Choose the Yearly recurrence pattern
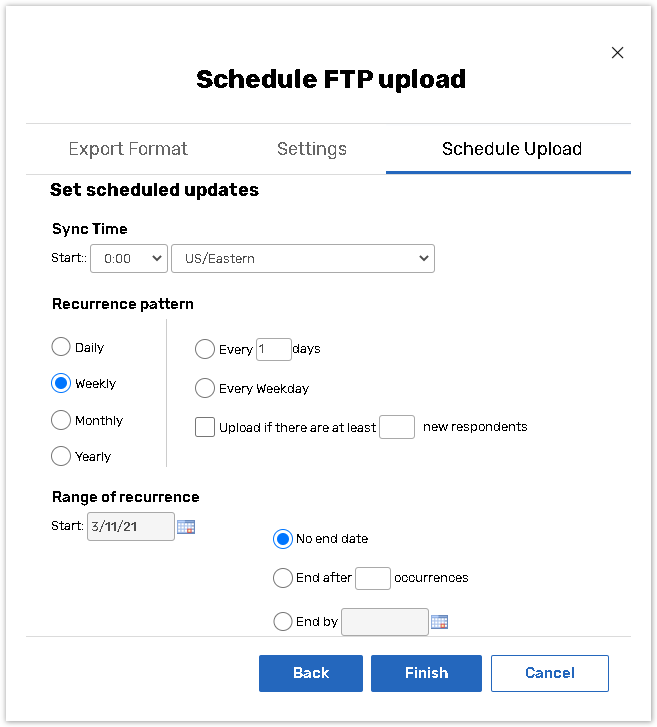The width and height of the screenshot is (657, 727). coord(61,457)
